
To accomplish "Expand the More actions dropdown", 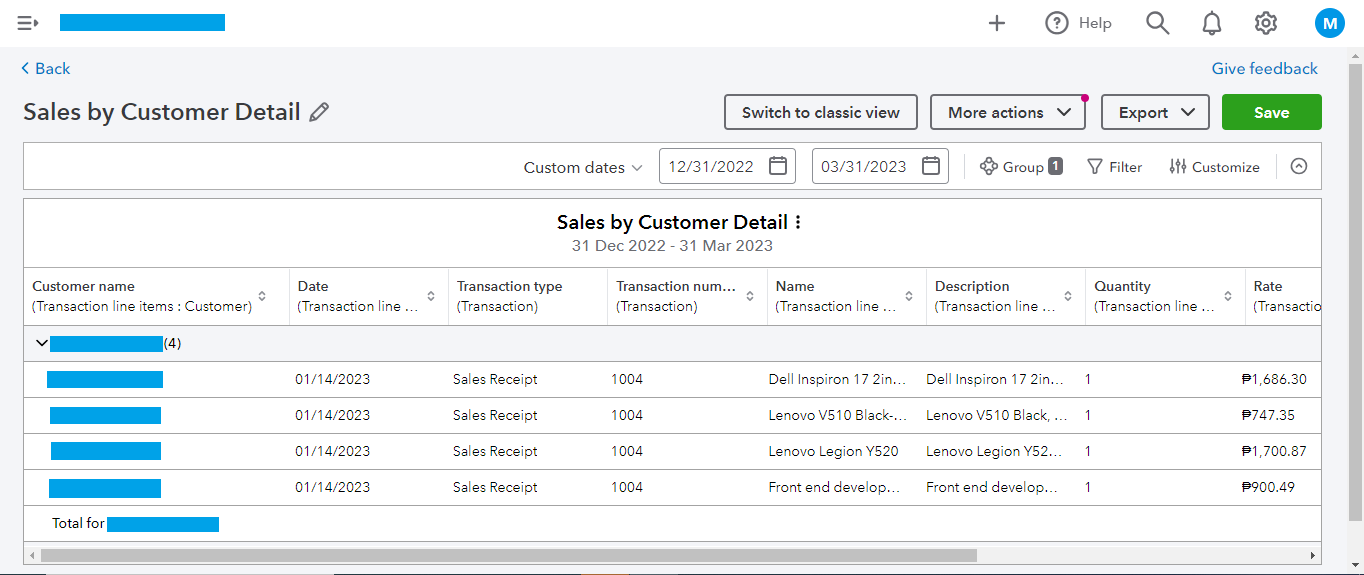I will (x=1007, y=113).
